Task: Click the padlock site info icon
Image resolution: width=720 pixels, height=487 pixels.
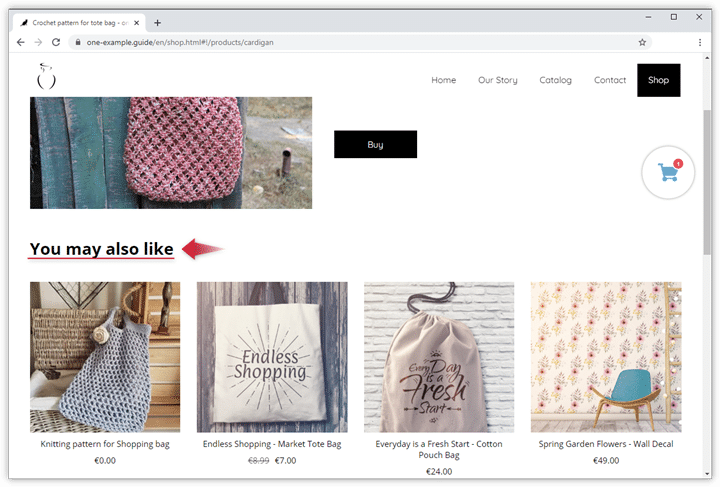Action: 77,42
